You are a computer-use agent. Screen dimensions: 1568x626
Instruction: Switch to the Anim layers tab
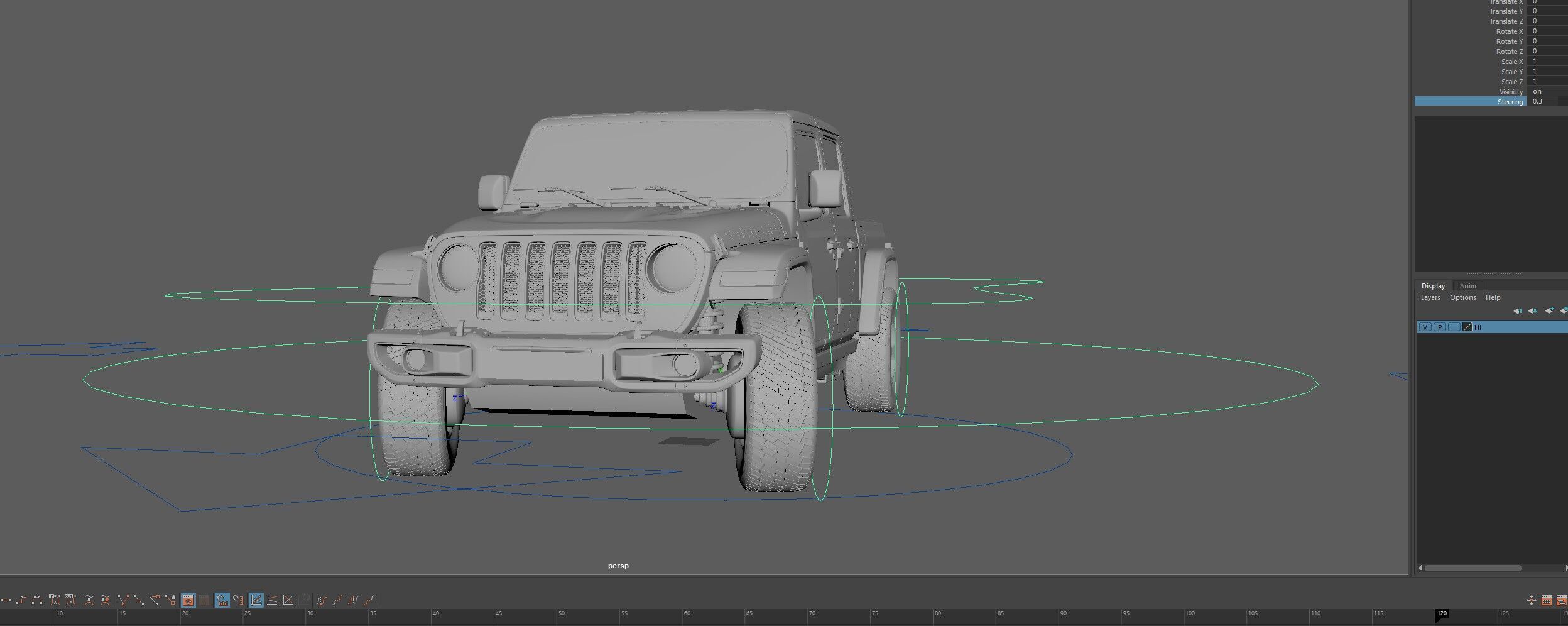pos(1467,286)
